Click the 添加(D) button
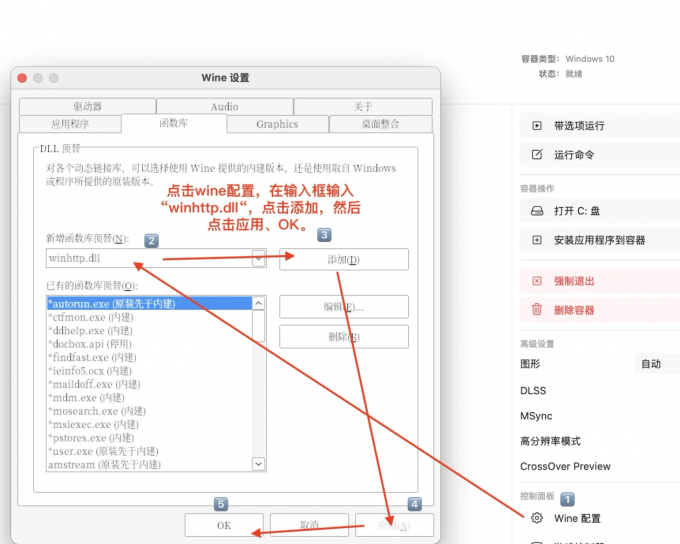The height and width of the screenshot is (544, 680). coord(343,259)
